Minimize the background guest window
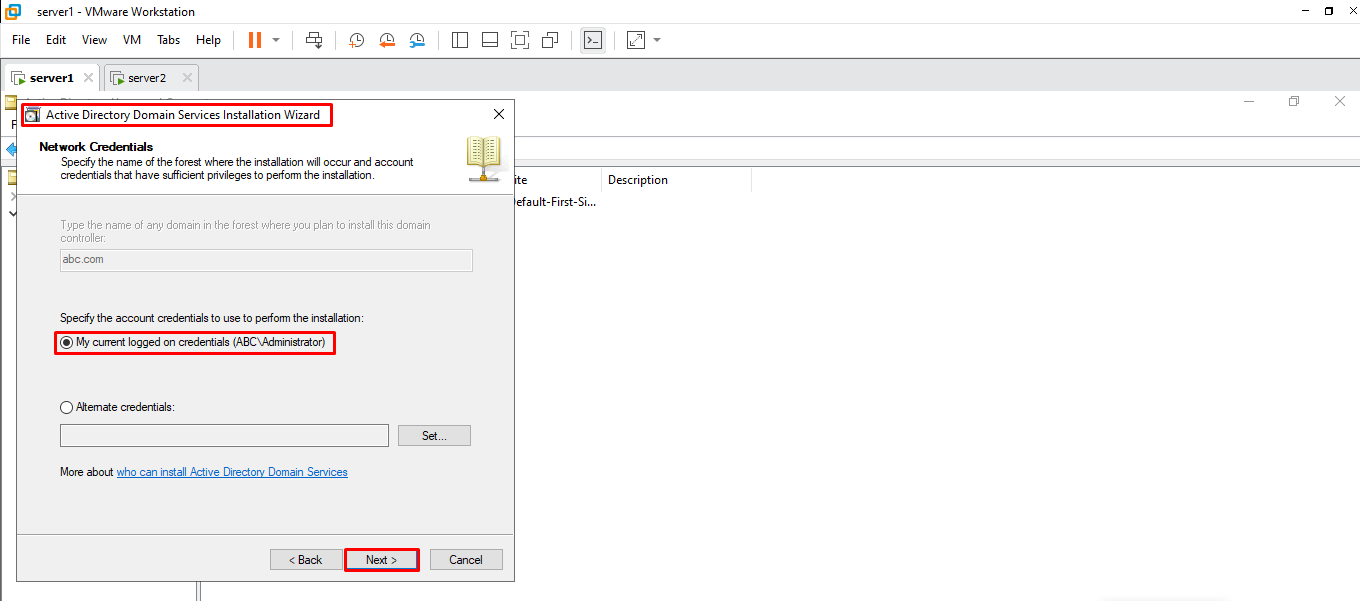The height and width of the screenshot is (601, 1360). pos(1249,101)
